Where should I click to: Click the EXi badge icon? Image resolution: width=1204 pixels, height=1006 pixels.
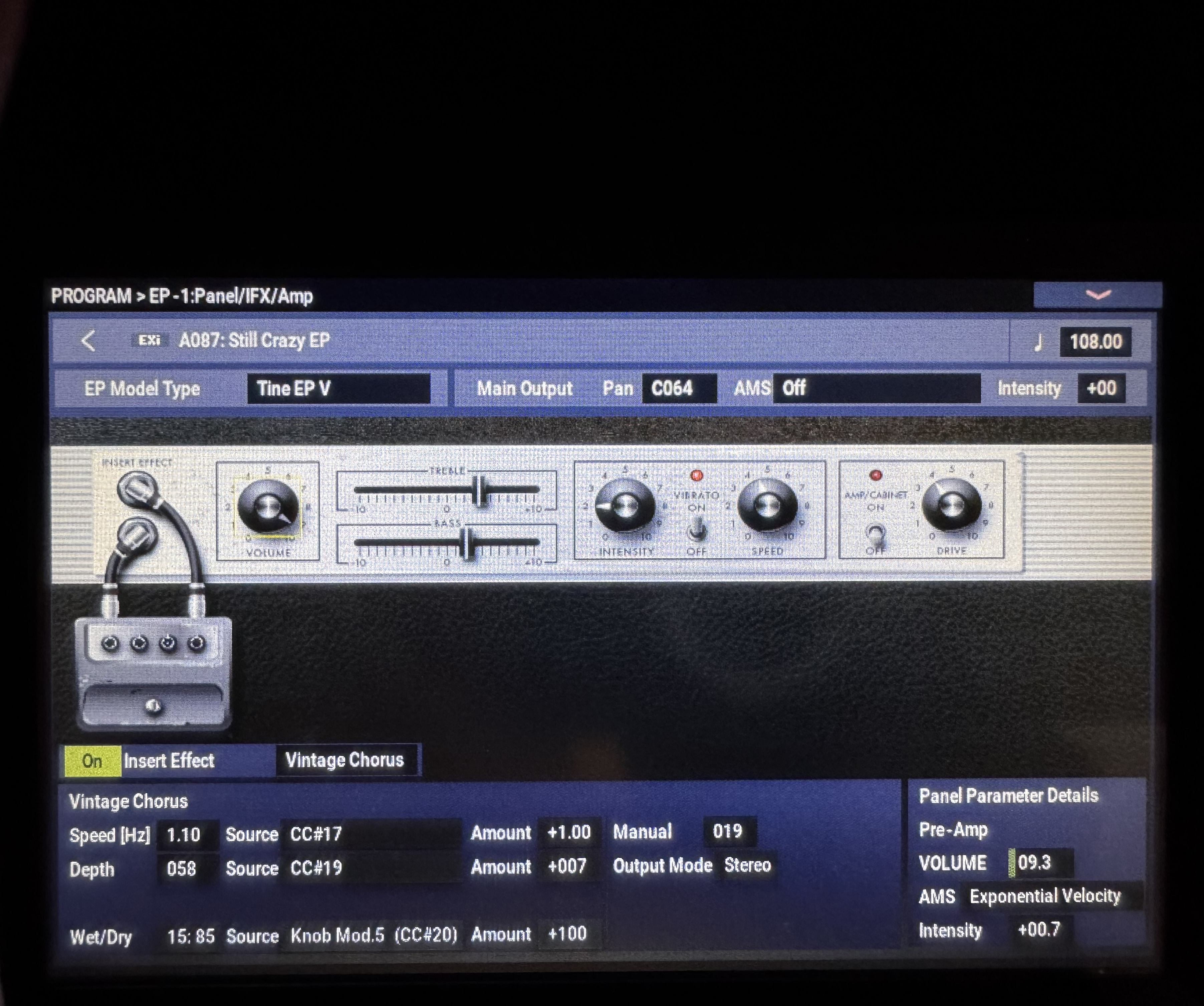click(x=149, y=341)
